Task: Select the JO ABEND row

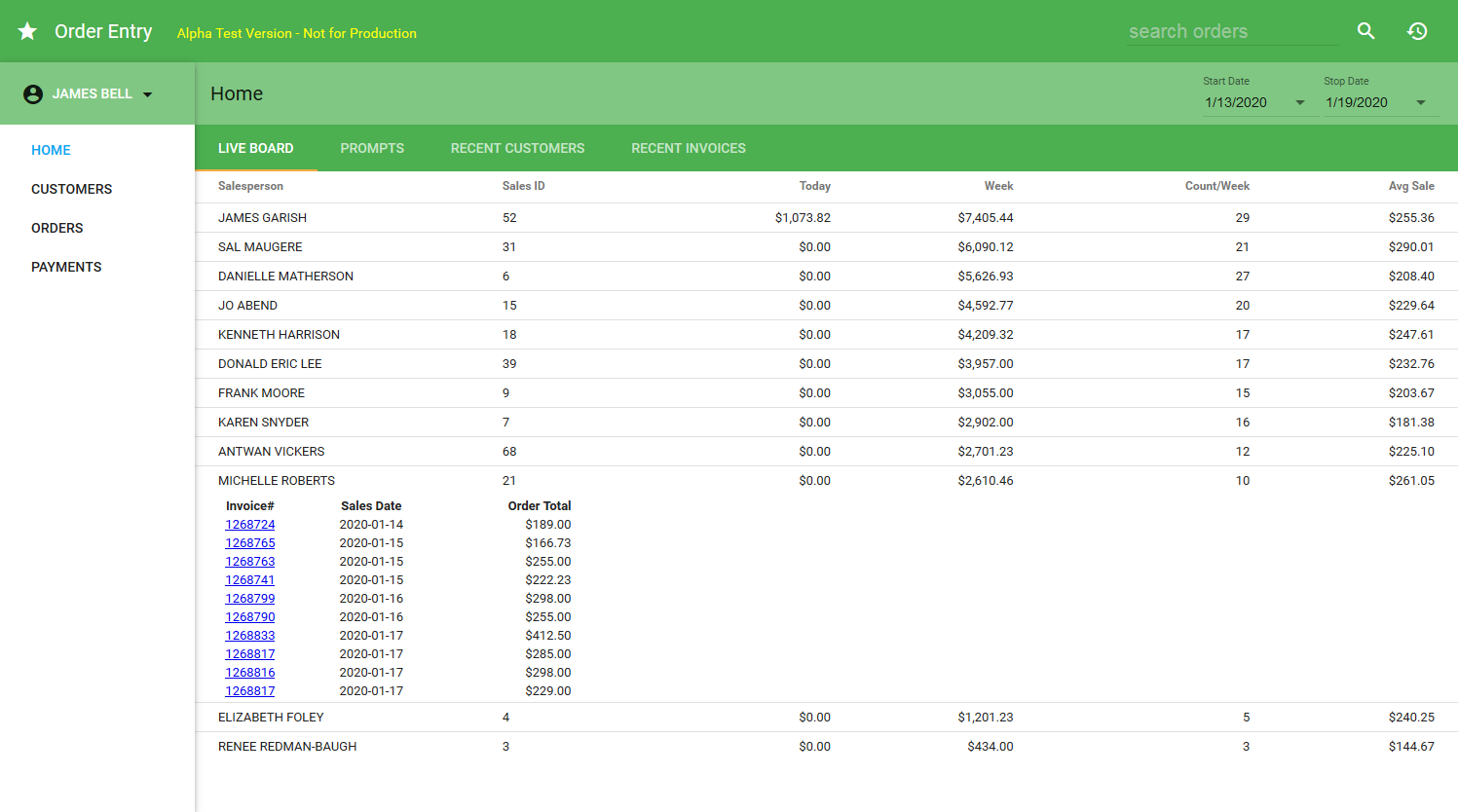Action: point(826,306)
